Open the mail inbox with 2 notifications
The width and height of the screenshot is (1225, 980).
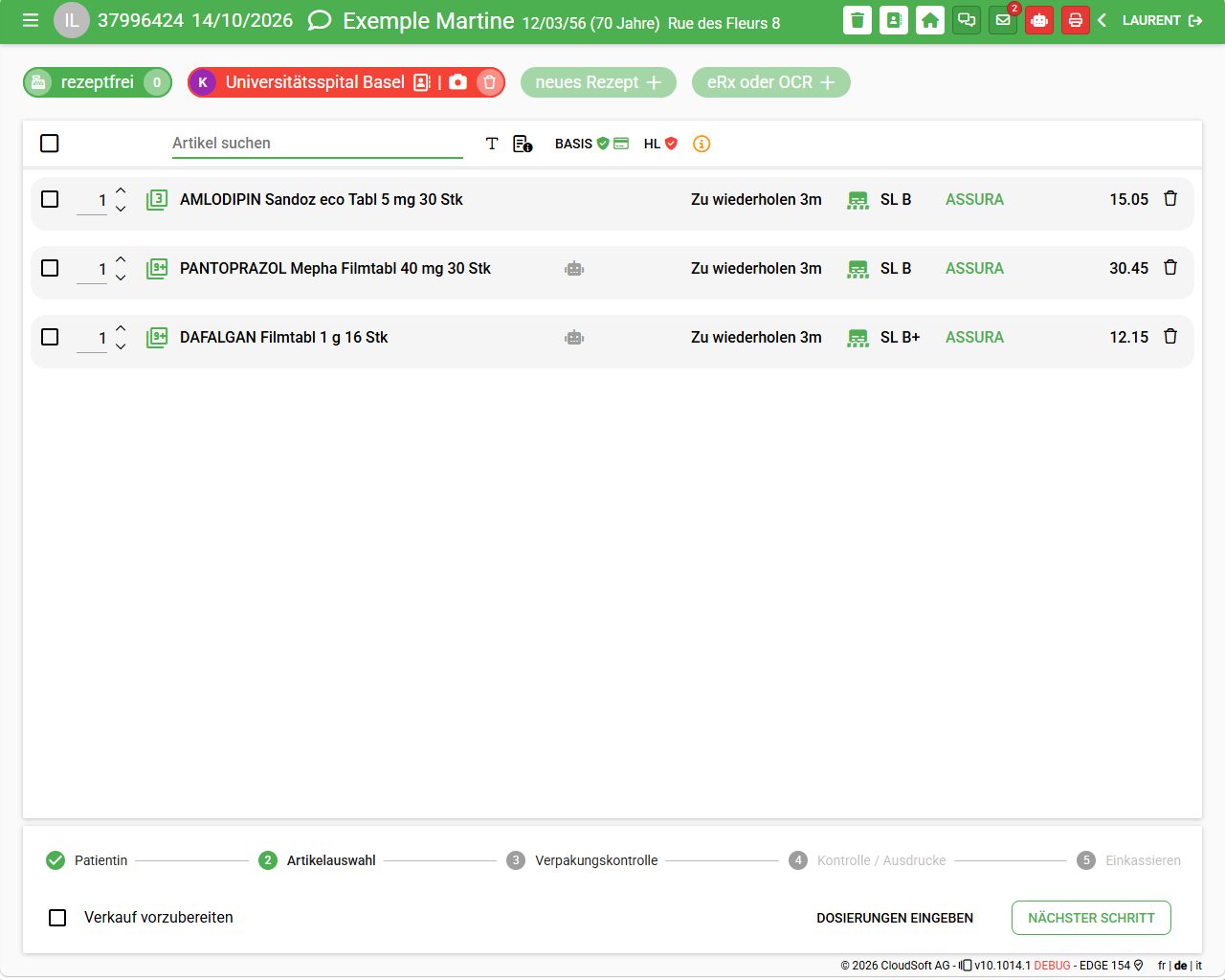pyautogui.click(x=1003, y=20)
